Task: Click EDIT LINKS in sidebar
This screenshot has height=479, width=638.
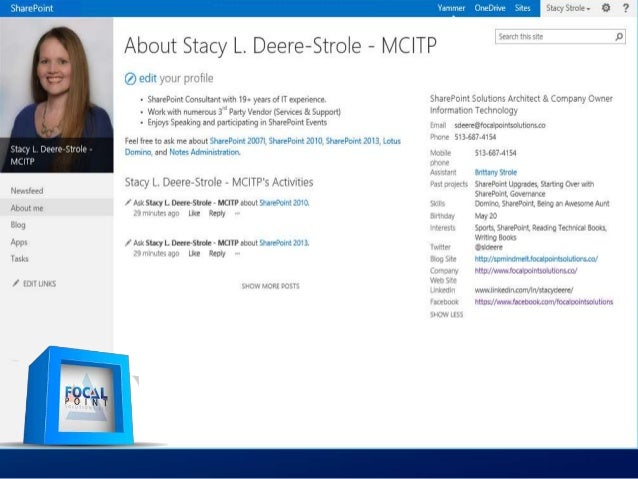Action: [x=39, y=284]
